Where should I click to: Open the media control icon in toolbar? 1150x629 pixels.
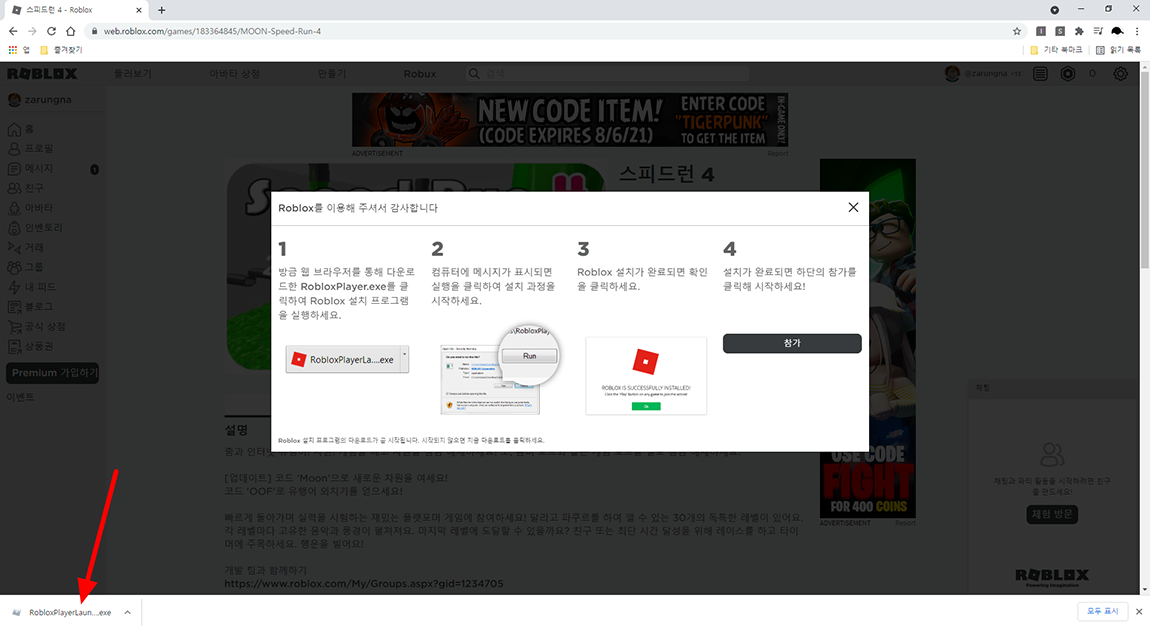click(1098, 31)
